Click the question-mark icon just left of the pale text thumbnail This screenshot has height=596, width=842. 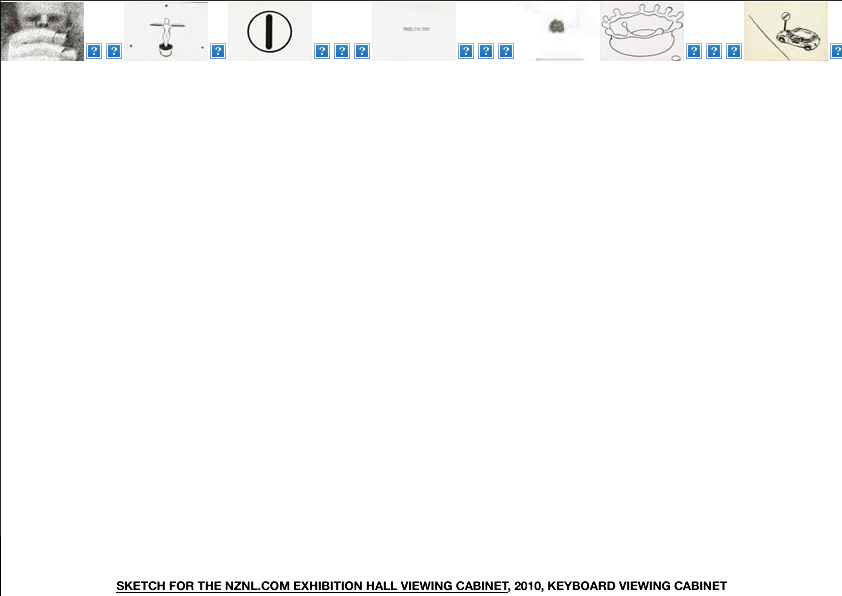point(362,51)
